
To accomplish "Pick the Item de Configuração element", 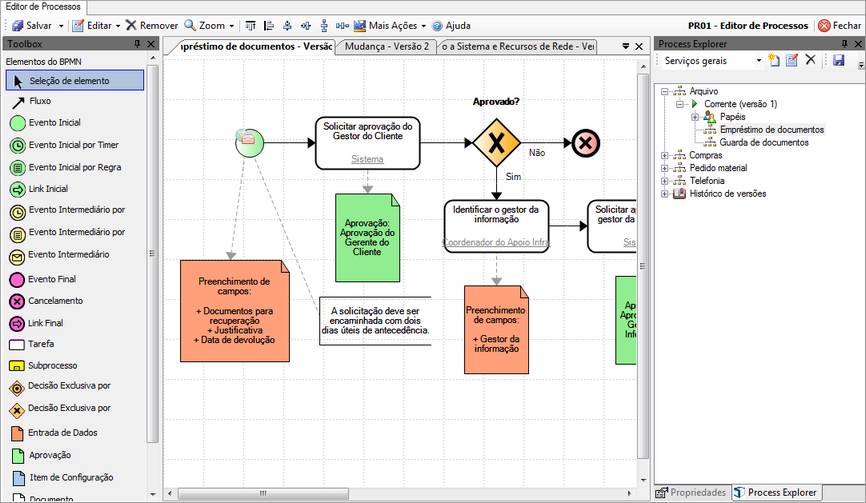I will tap(62, 478).
